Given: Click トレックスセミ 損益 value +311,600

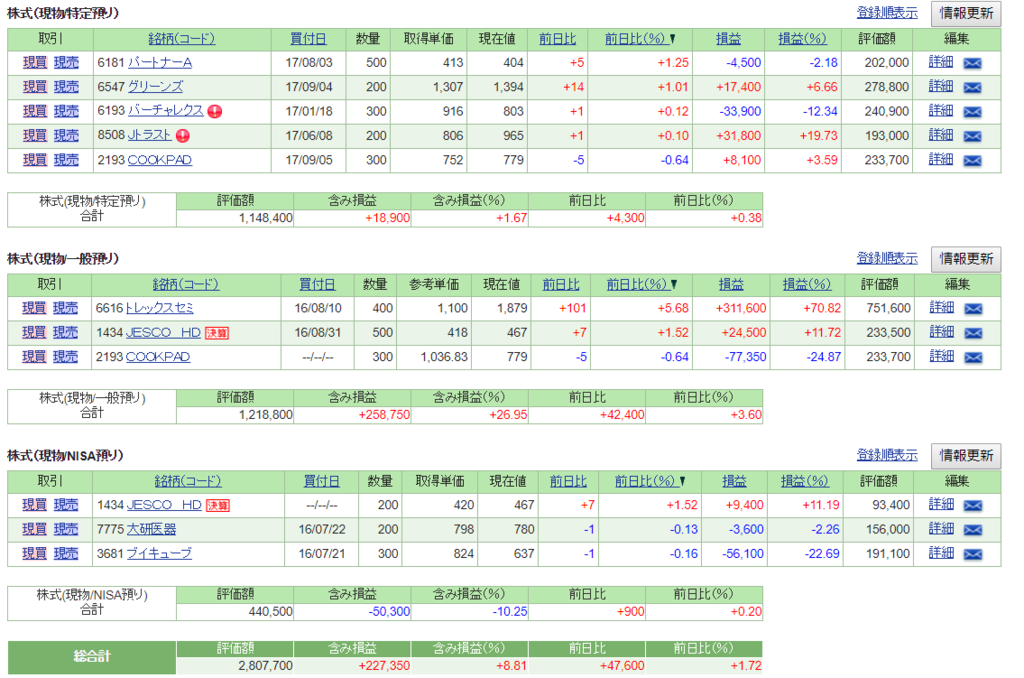Looking at the screenshot, I should (x=741, y=308).
